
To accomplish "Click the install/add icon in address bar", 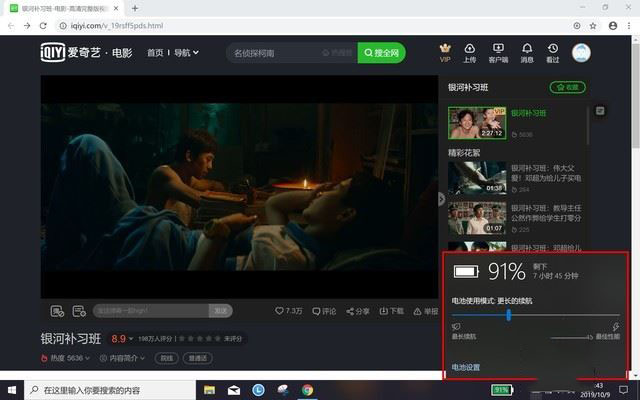I will (577, 26).
